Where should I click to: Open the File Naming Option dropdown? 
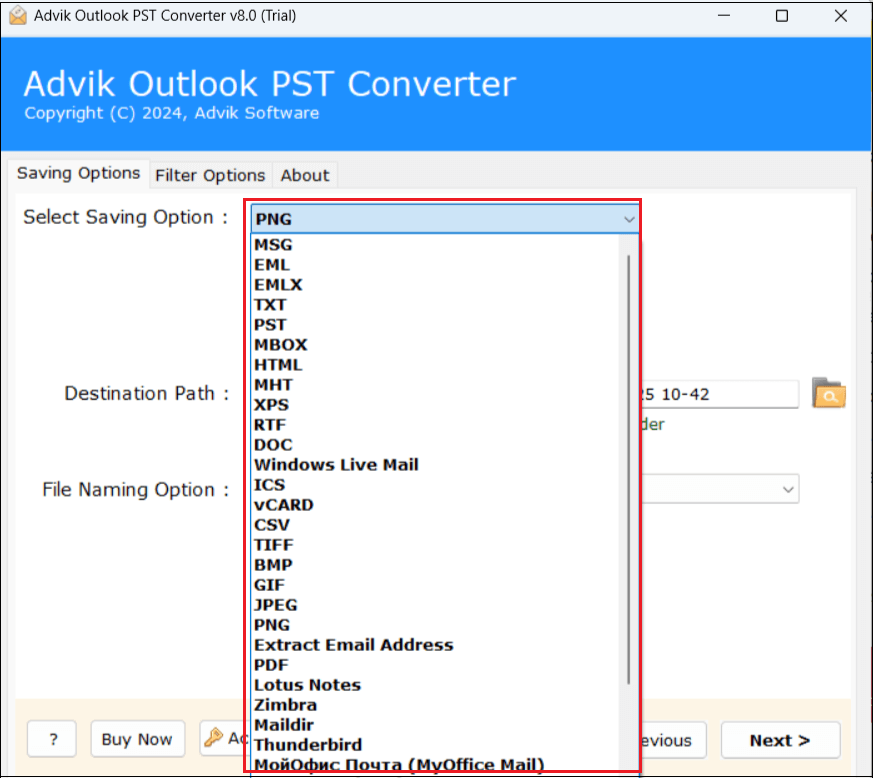pyautogui.click(x=788, y=490)
